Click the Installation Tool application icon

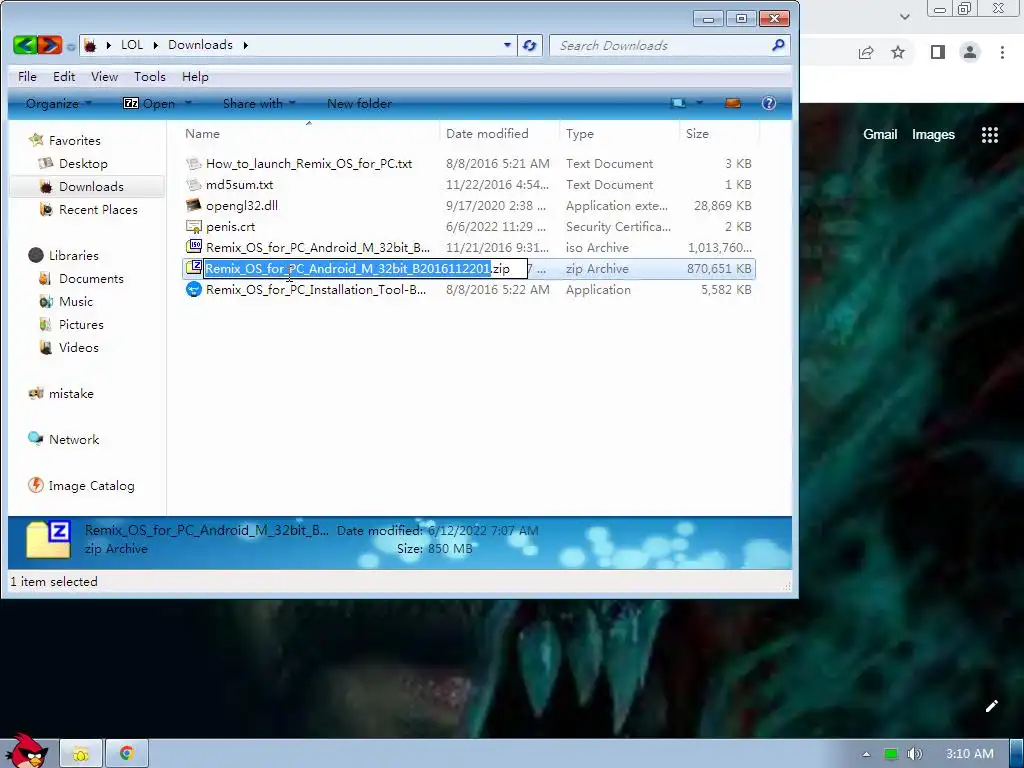click(x=193, y=289)
